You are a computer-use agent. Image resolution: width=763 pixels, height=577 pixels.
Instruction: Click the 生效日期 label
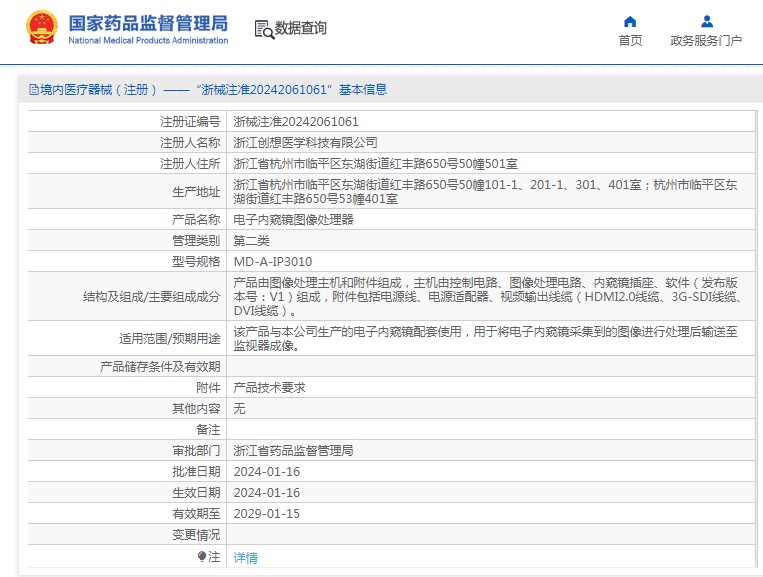coord(196,493)
